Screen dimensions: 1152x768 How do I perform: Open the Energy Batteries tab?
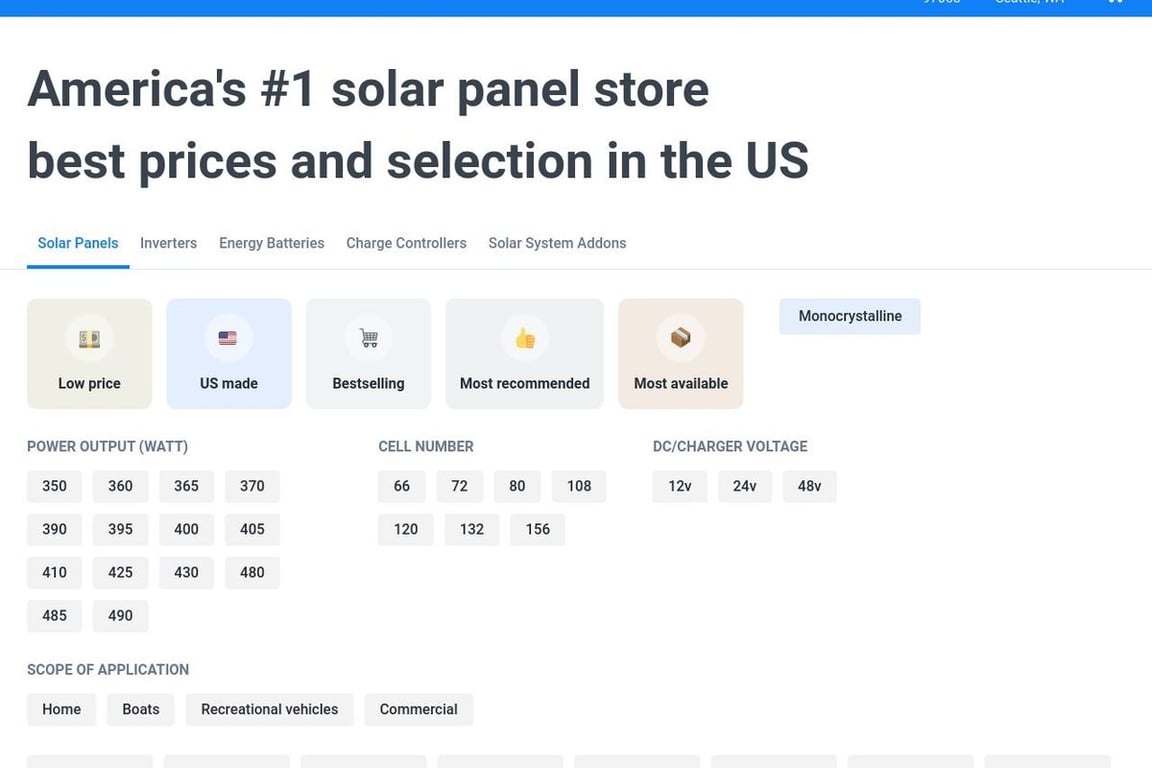271,243
